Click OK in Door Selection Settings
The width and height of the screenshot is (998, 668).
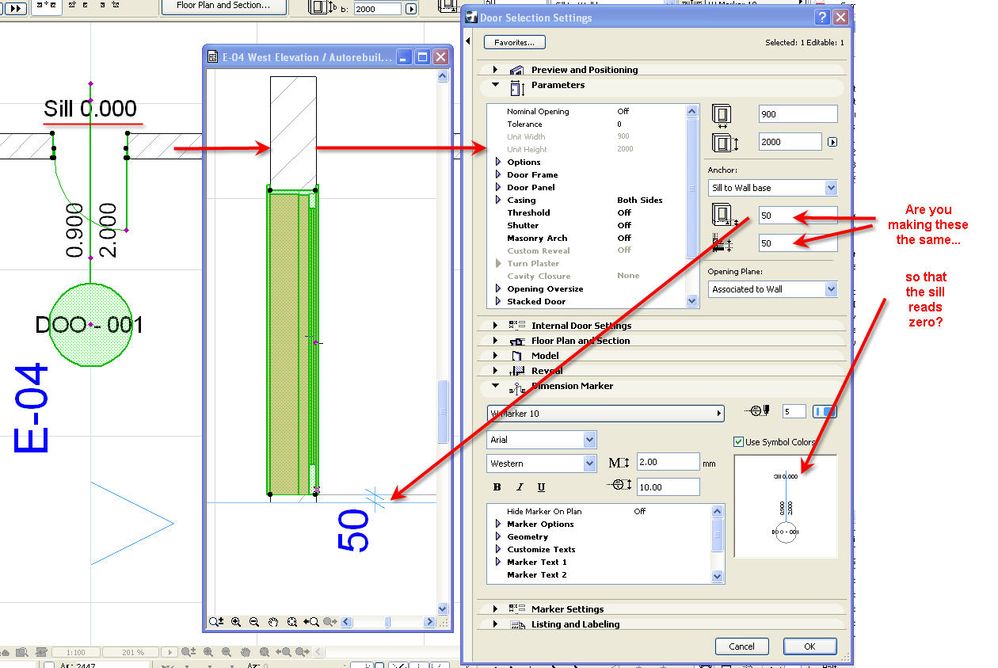point(809,646)
